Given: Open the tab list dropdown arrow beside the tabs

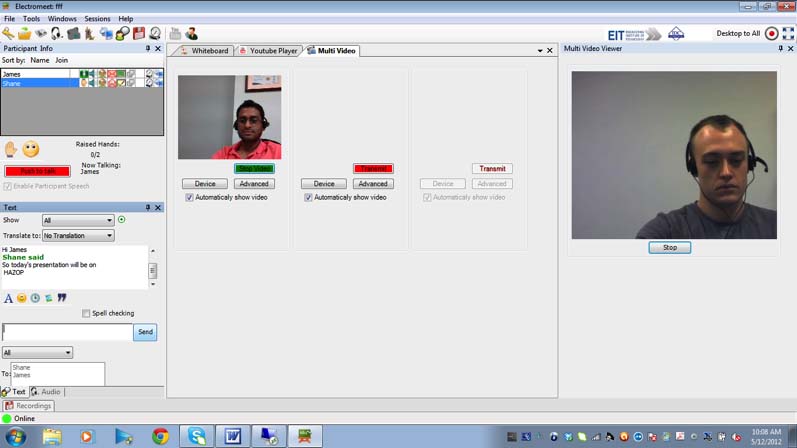Looking at the screenshot, I should tap(540, 51).
